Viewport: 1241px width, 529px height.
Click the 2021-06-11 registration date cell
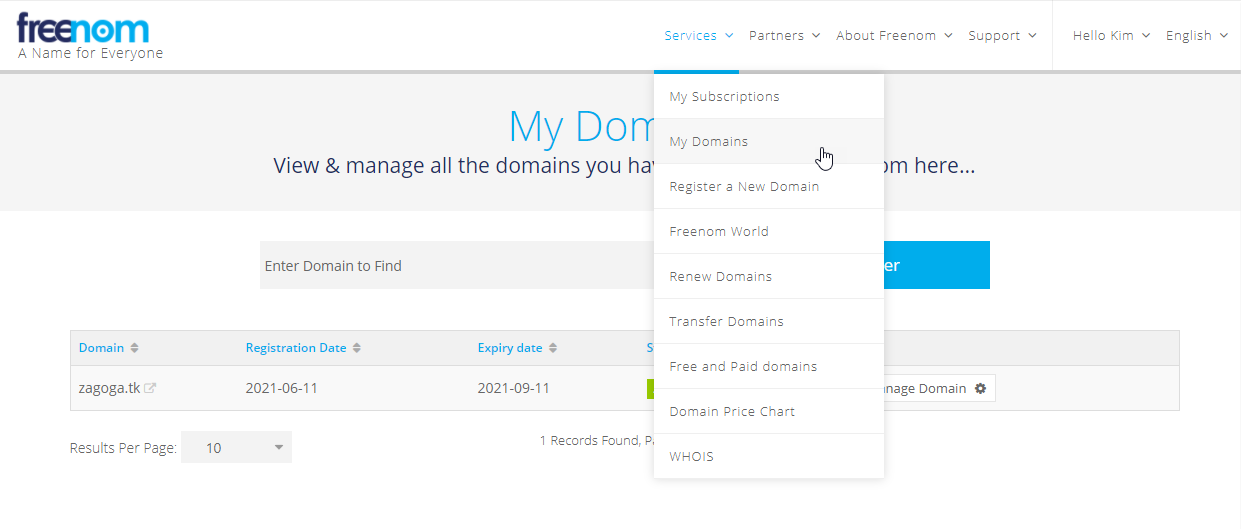[x=281, y=388]
